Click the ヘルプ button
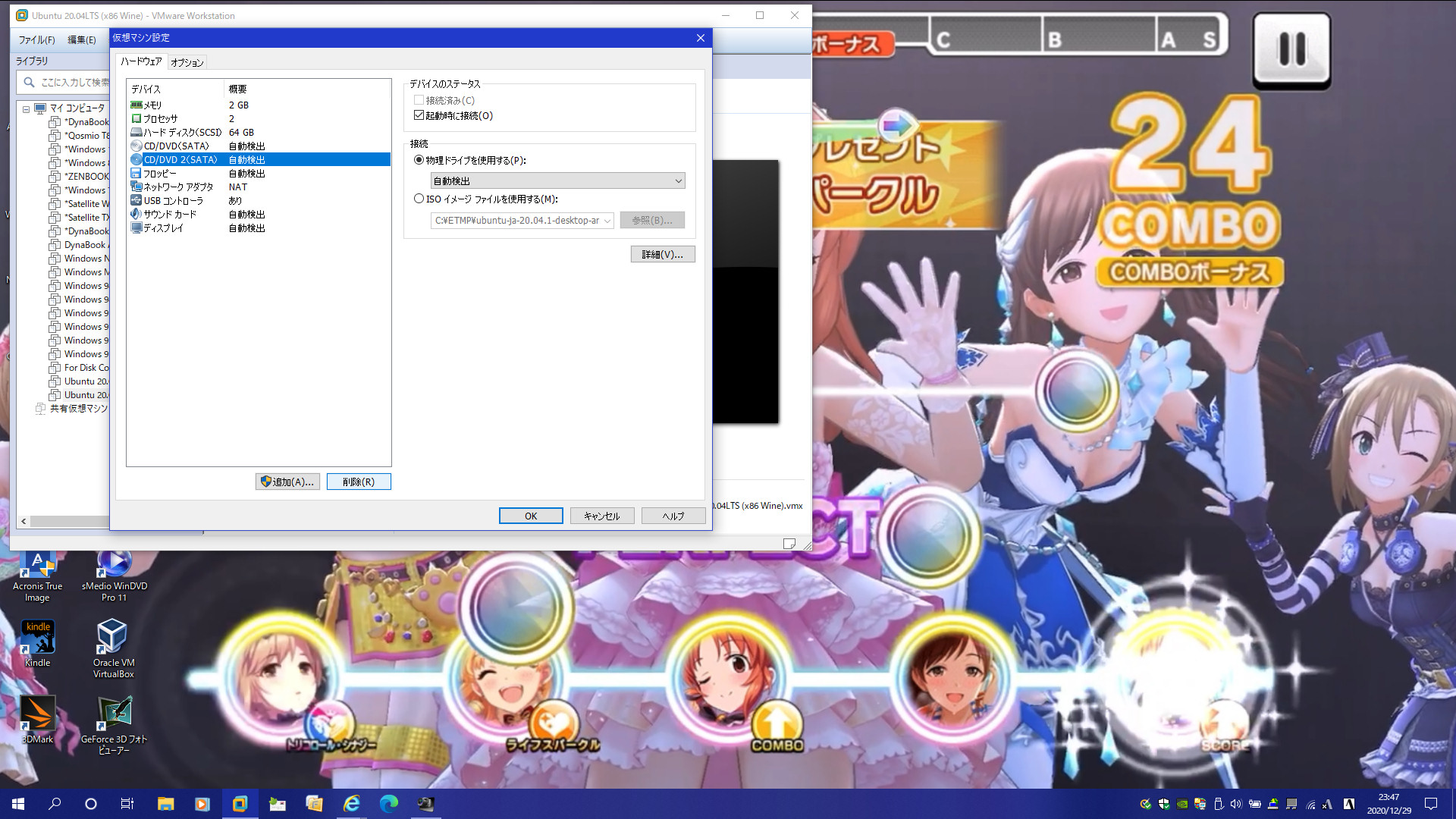This screenshot has height=819, width=1456. [x=673, y=516]
